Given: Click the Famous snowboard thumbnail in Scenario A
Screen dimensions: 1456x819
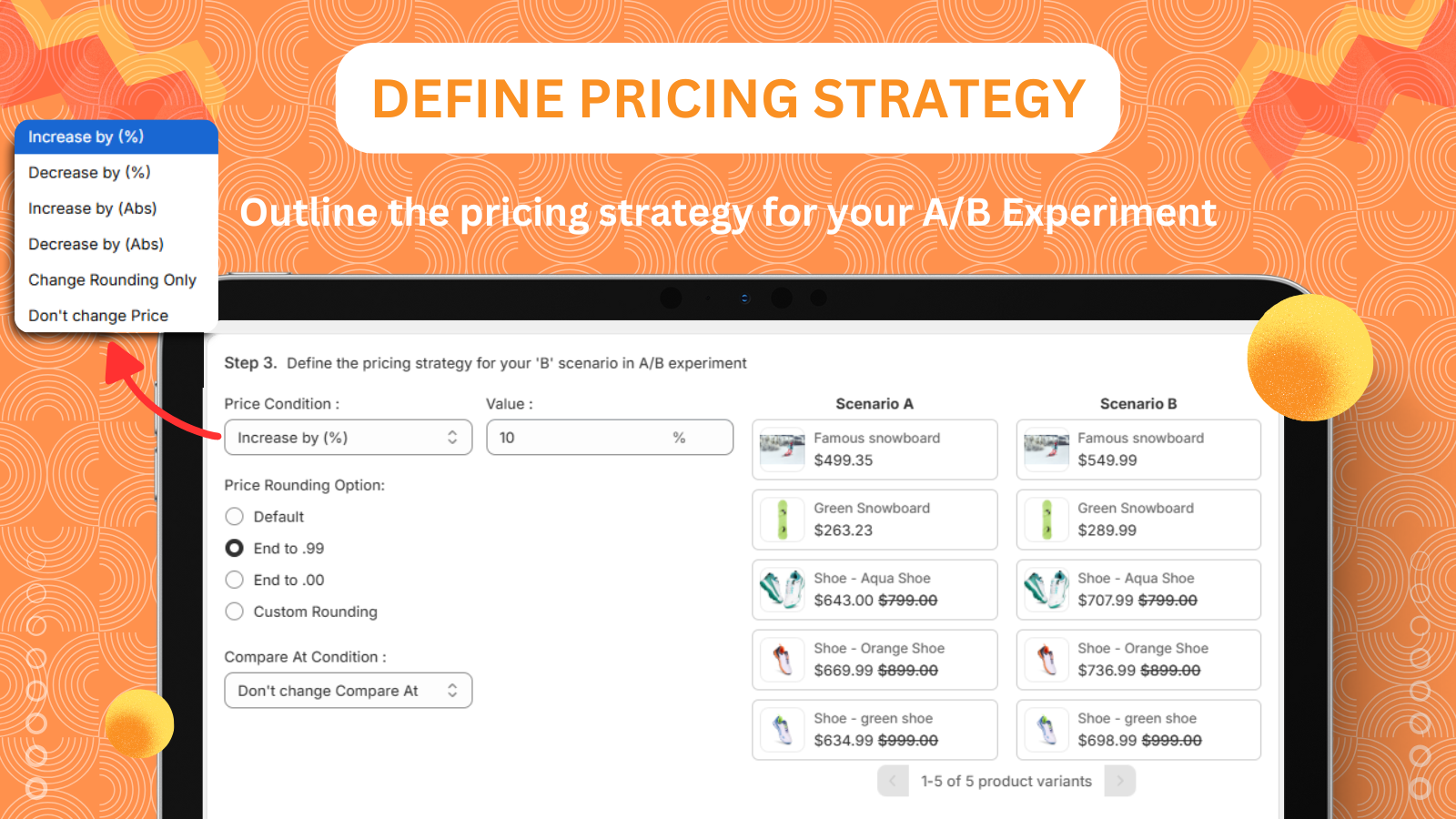Looking at the screenshot, I should tap(782, 449).
